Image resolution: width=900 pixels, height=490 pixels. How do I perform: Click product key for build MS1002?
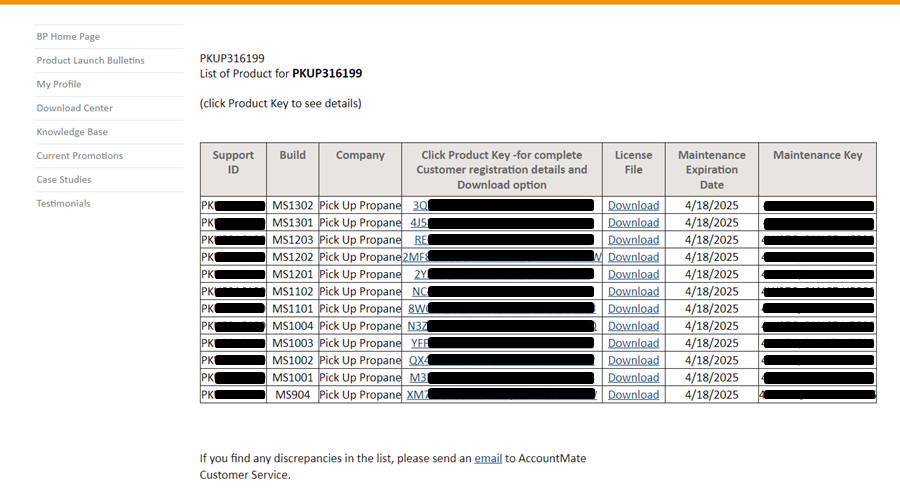point(419,361)
